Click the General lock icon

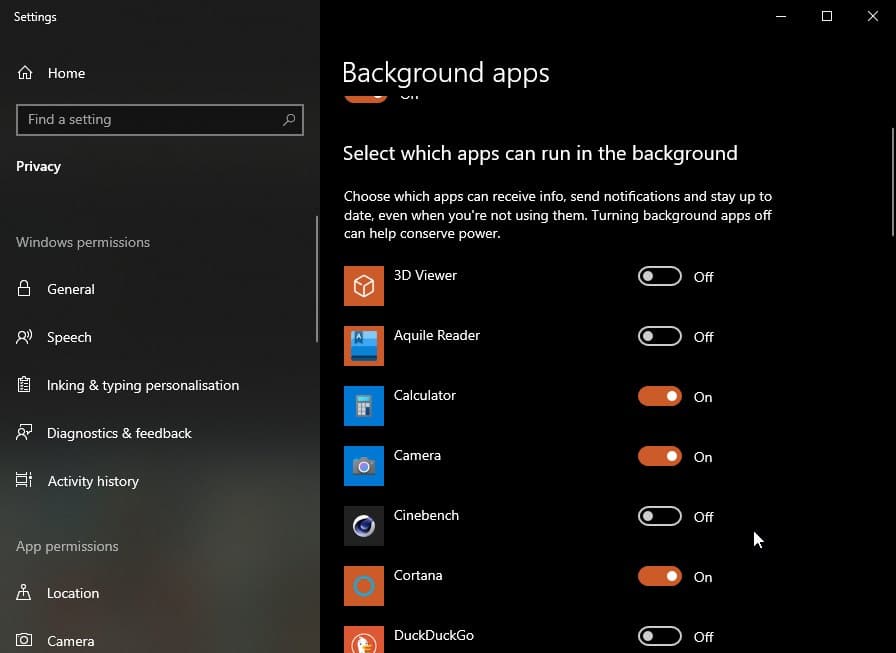pos(24,288)
